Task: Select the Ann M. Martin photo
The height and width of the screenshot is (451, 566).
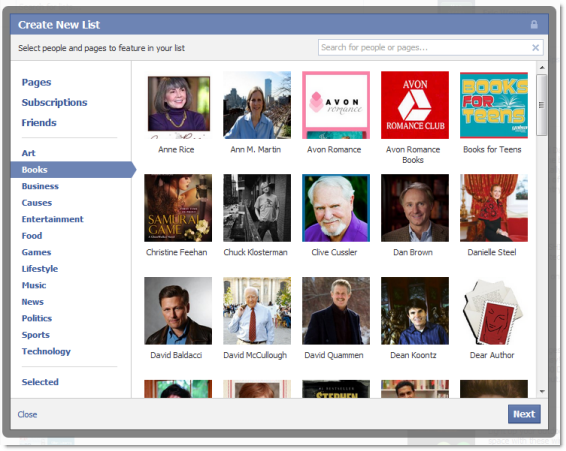Action: [257, 105]
